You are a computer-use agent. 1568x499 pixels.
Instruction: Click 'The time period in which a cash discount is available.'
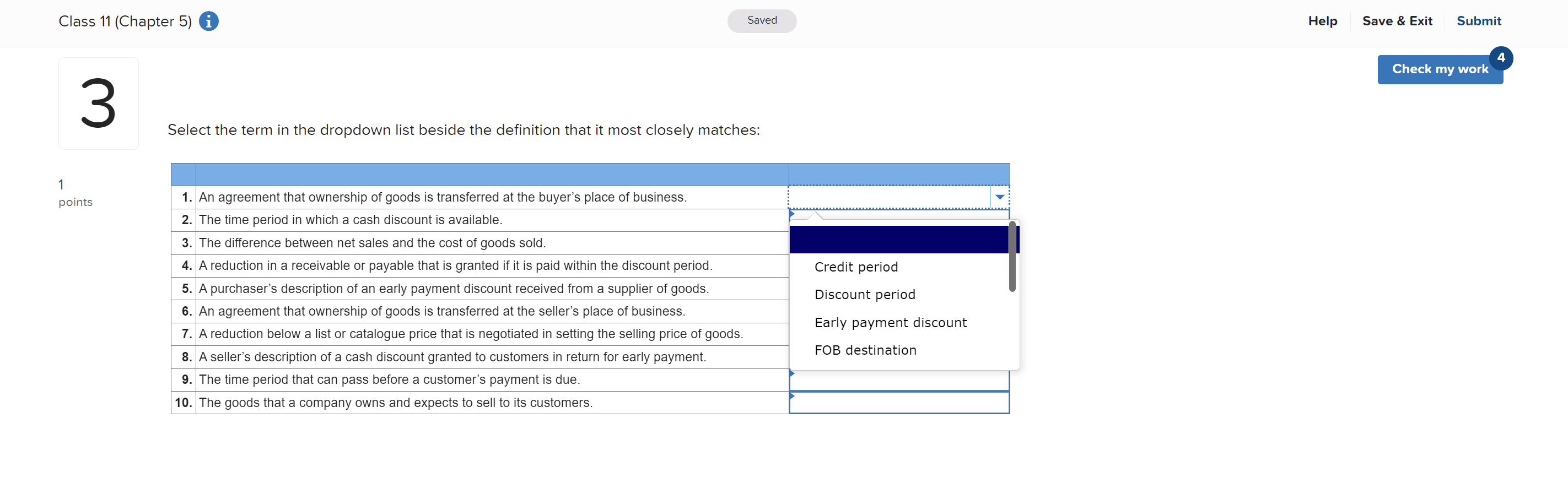pyautogui.click(x=351, y=220)
